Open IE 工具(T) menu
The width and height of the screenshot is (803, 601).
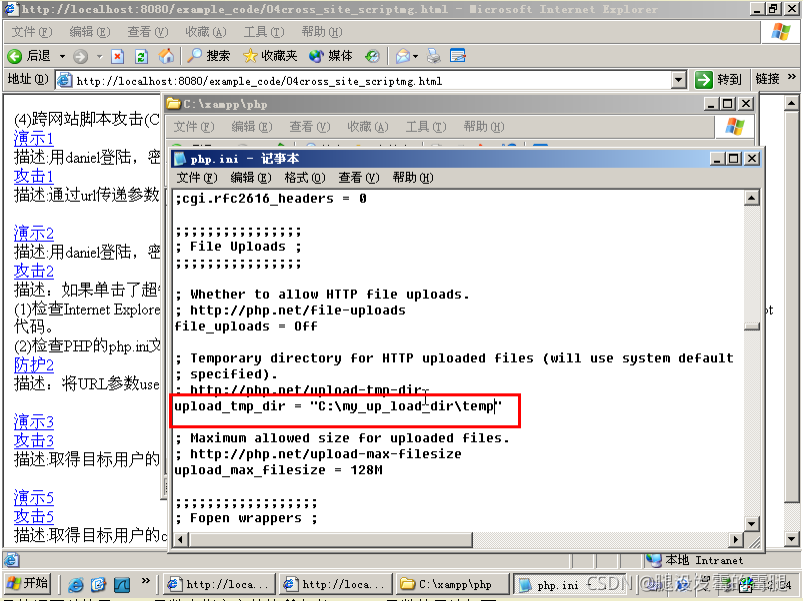(x=264, y=32)
